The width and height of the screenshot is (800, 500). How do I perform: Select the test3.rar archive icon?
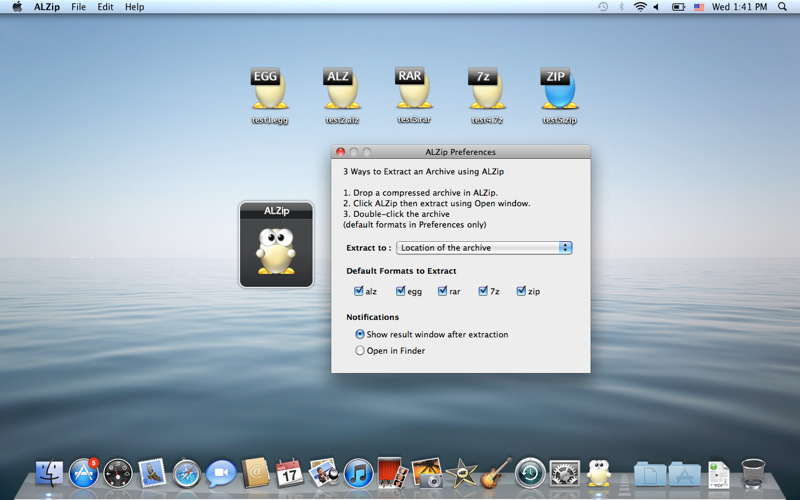[x=413, y=90]
